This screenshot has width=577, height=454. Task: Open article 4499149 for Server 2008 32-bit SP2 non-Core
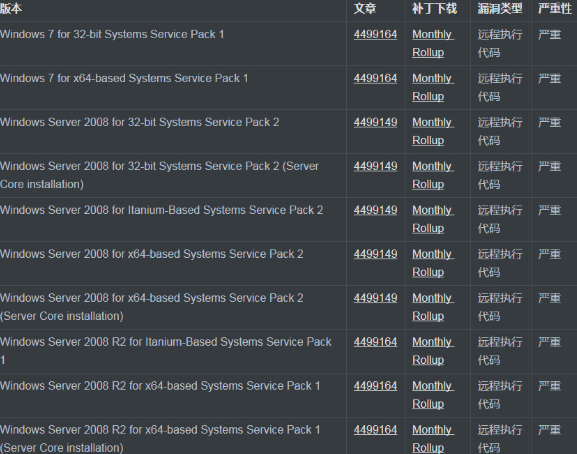pos(375,122)
